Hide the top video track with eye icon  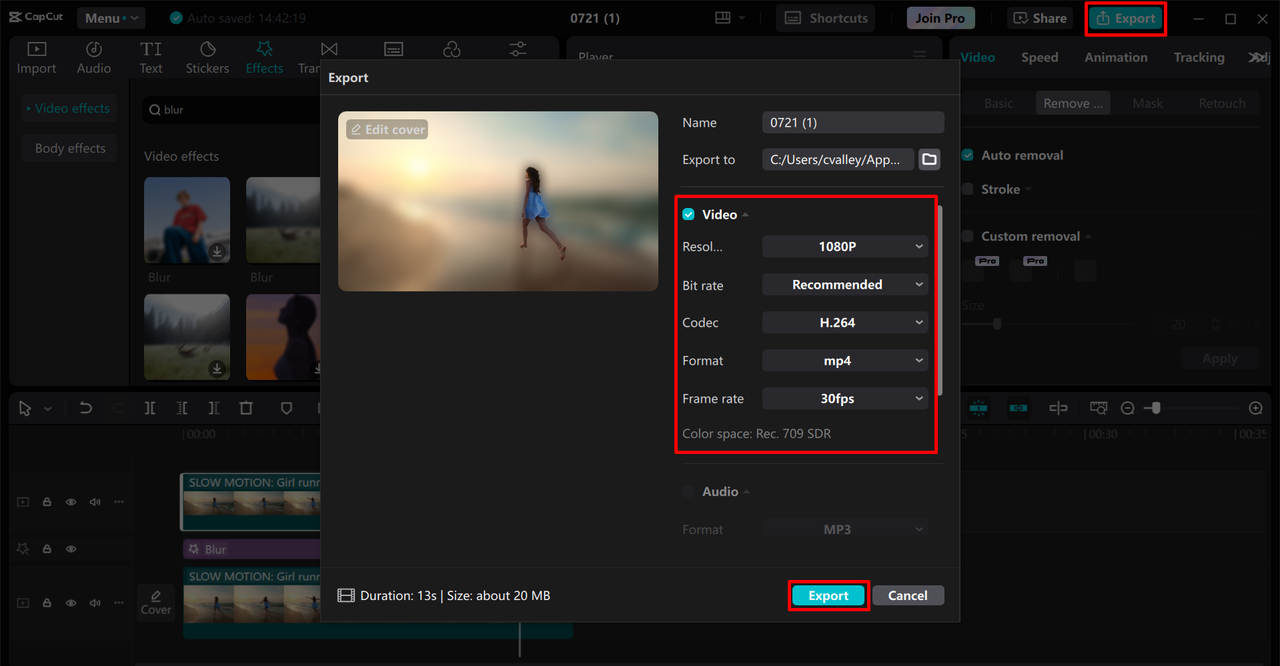point(71,502)
